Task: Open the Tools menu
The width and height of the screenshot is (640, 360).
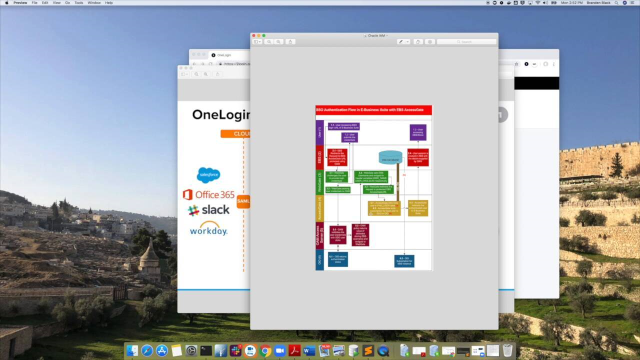Action: (x=79, y=2)
